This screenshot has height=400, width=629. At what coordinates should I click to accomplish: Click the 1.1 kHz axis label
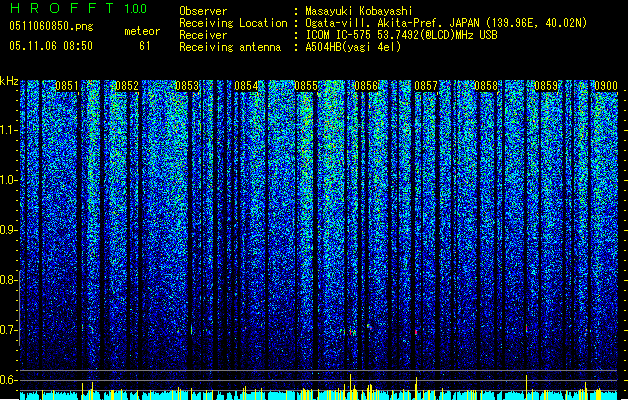9,130
